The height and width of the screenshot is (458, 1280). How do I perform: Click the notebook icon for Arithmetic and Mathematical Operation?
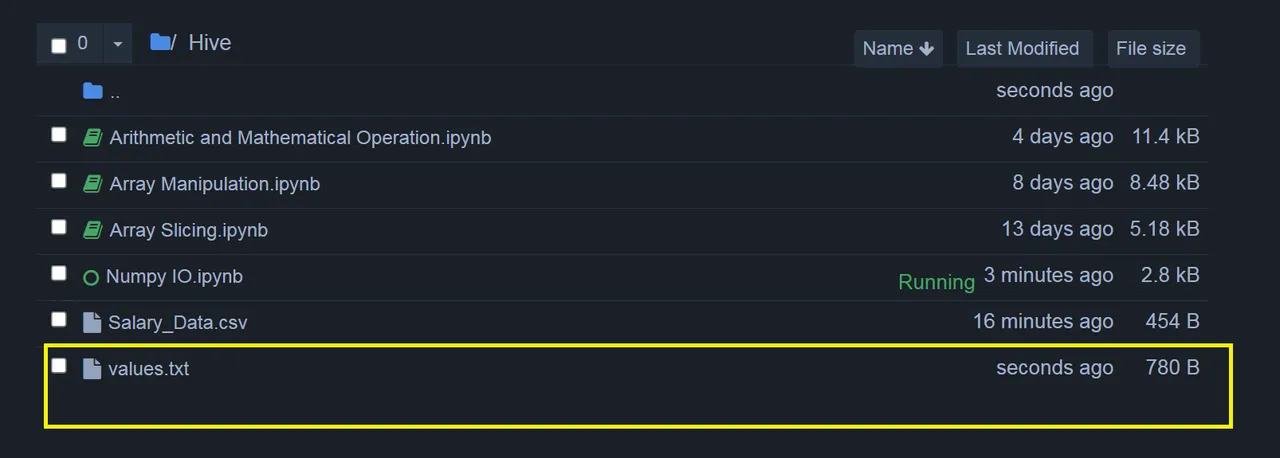[x=92, y=137]
